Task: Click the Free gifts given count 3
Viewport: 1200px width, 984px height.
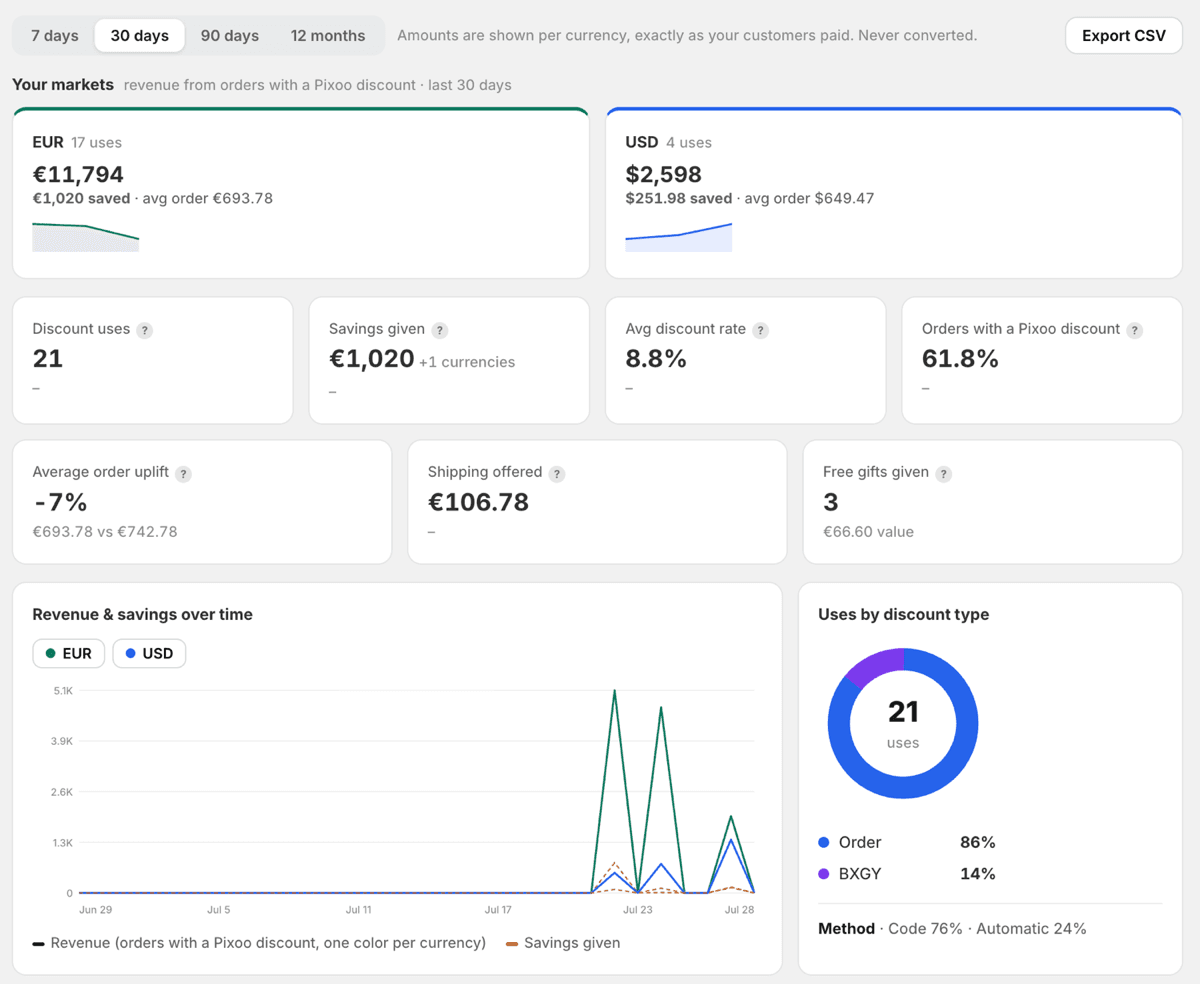Action: [x=830, y=502]
